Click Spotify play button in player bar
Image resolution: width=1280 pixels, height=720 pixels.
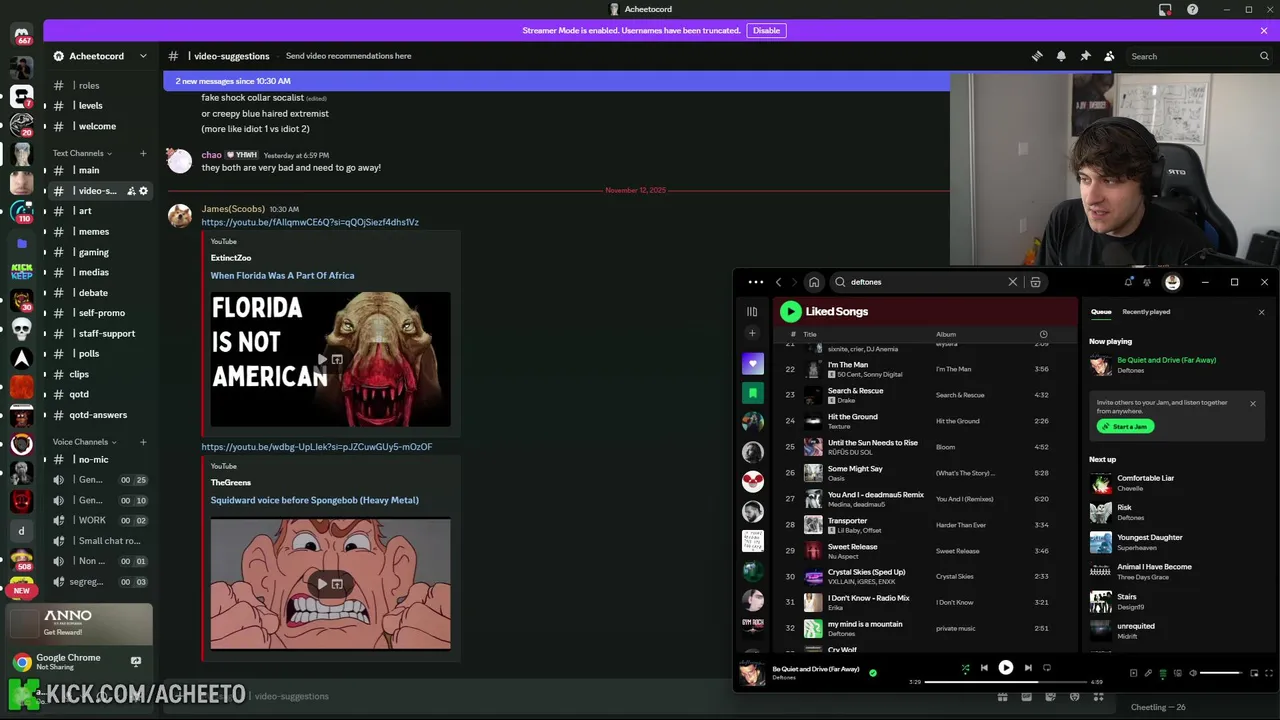click(x=1006, y=668)
